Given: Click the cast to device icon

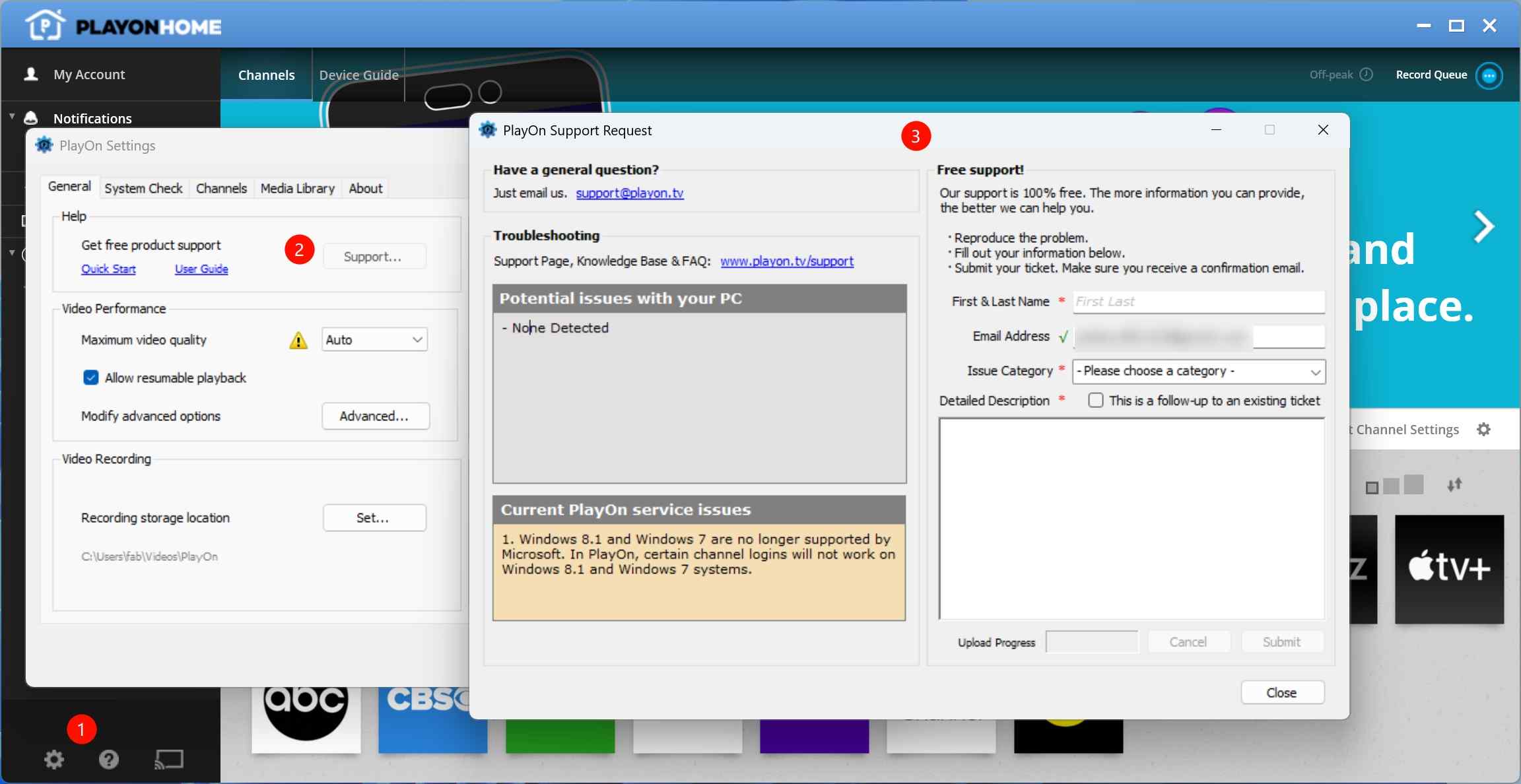Looking at the screenshot, I should 169,760.
